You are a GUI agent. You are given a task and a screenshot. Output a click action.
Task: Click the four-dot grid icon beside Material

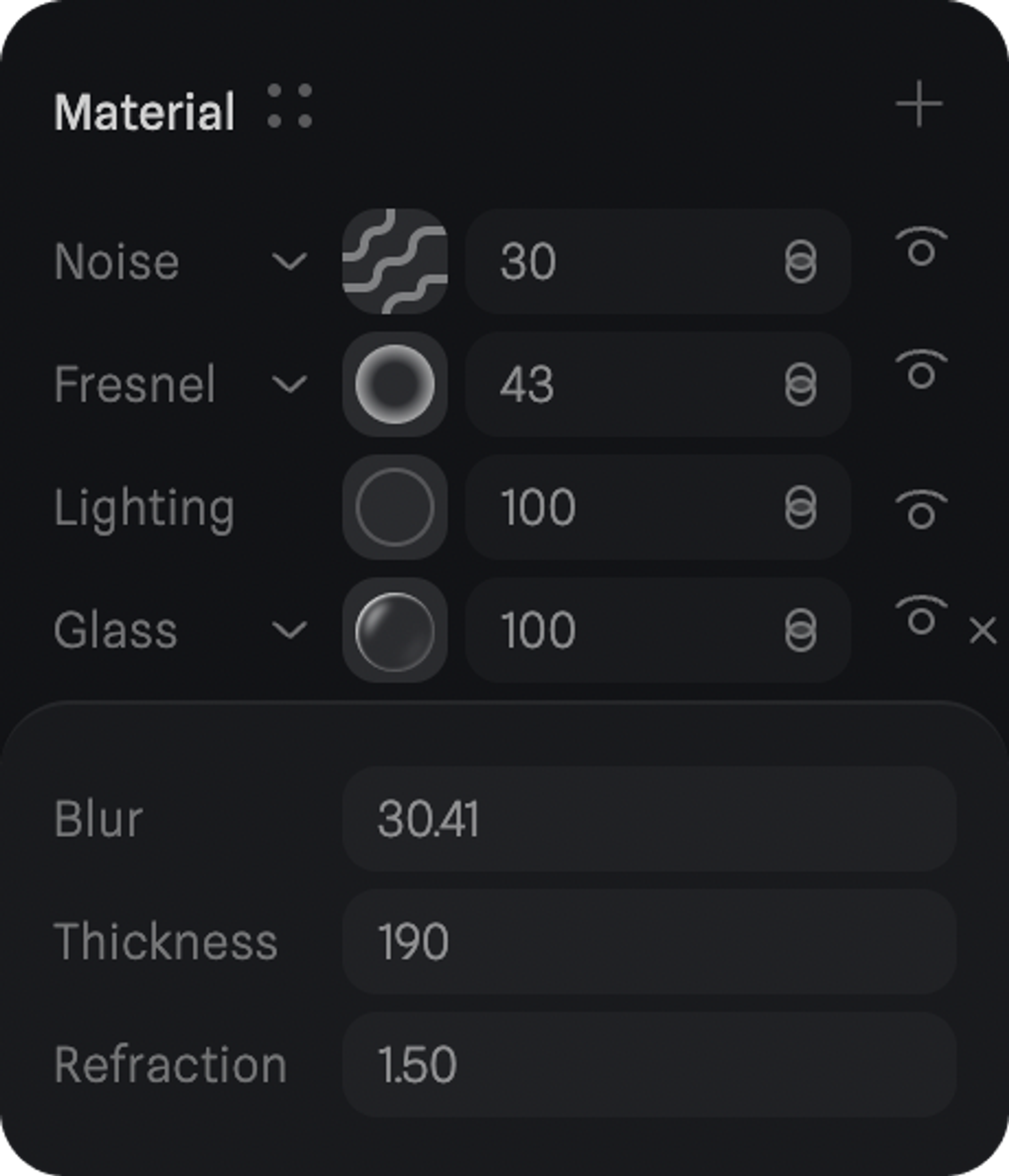(x=290, y=105)
